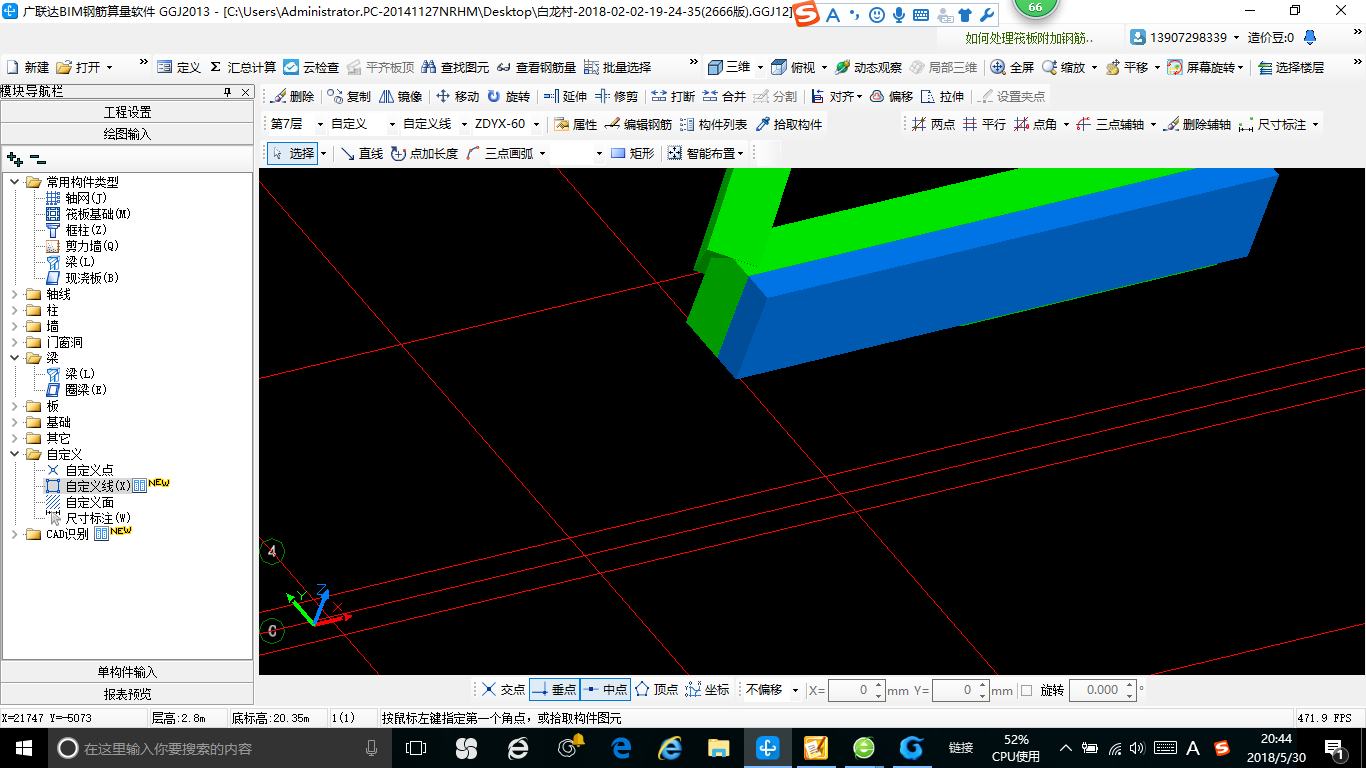Click 平行 parallel auxiliary axis tool
1366x768 pixels.
(984, 124)
